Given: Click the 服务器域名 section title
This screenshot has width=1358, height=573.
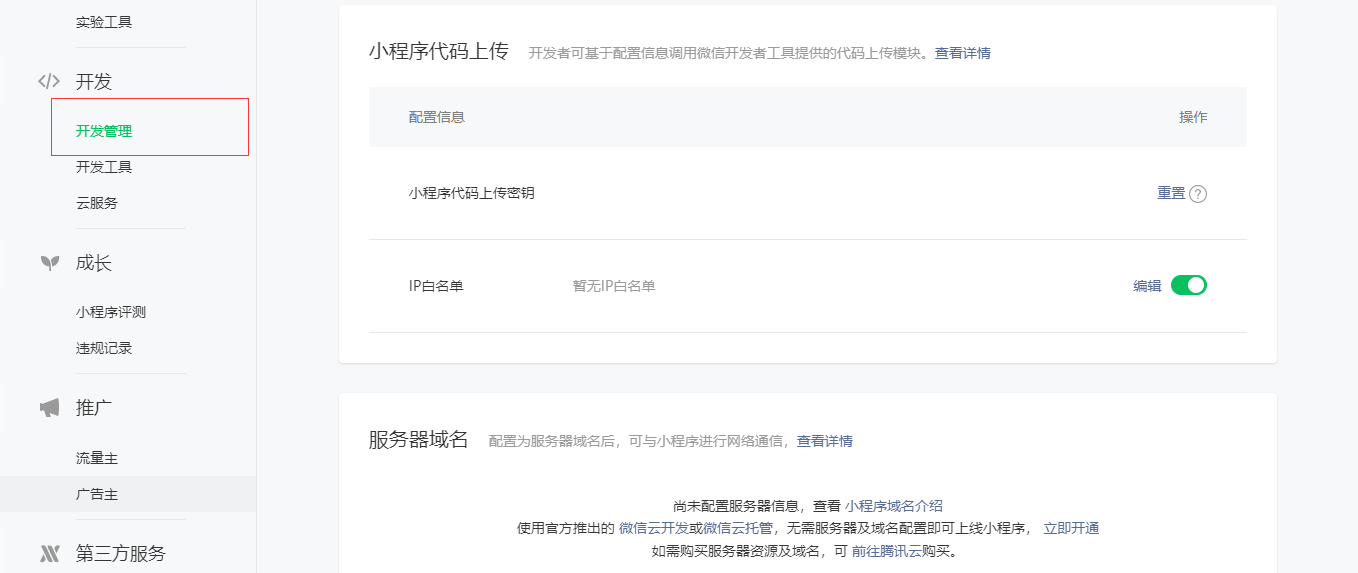Looking at the screenshot, I should 419,440.
